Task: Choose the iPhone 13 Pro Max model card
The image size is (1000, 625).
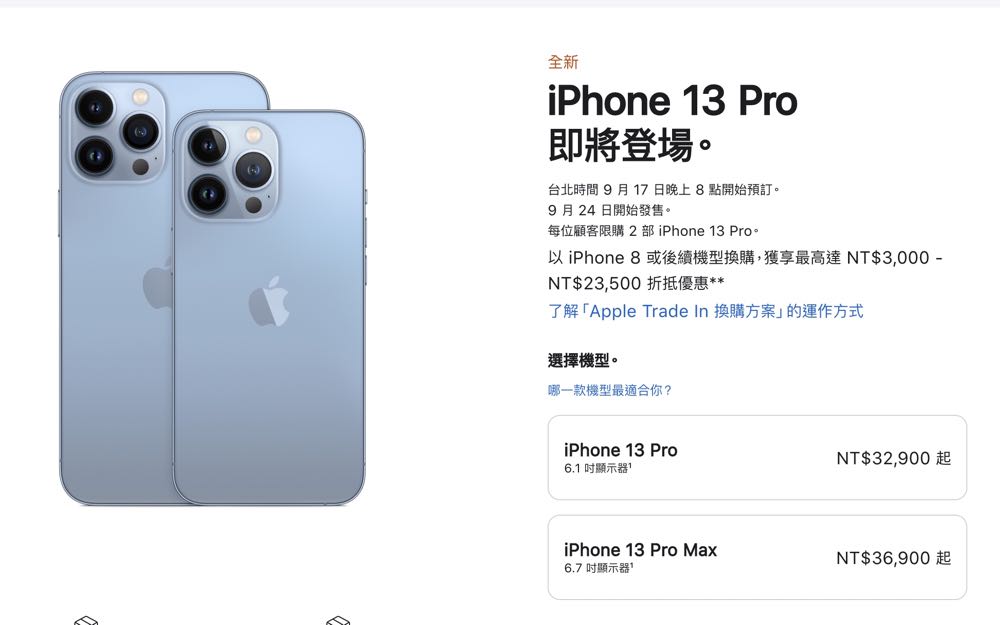Action: point(757,557)
